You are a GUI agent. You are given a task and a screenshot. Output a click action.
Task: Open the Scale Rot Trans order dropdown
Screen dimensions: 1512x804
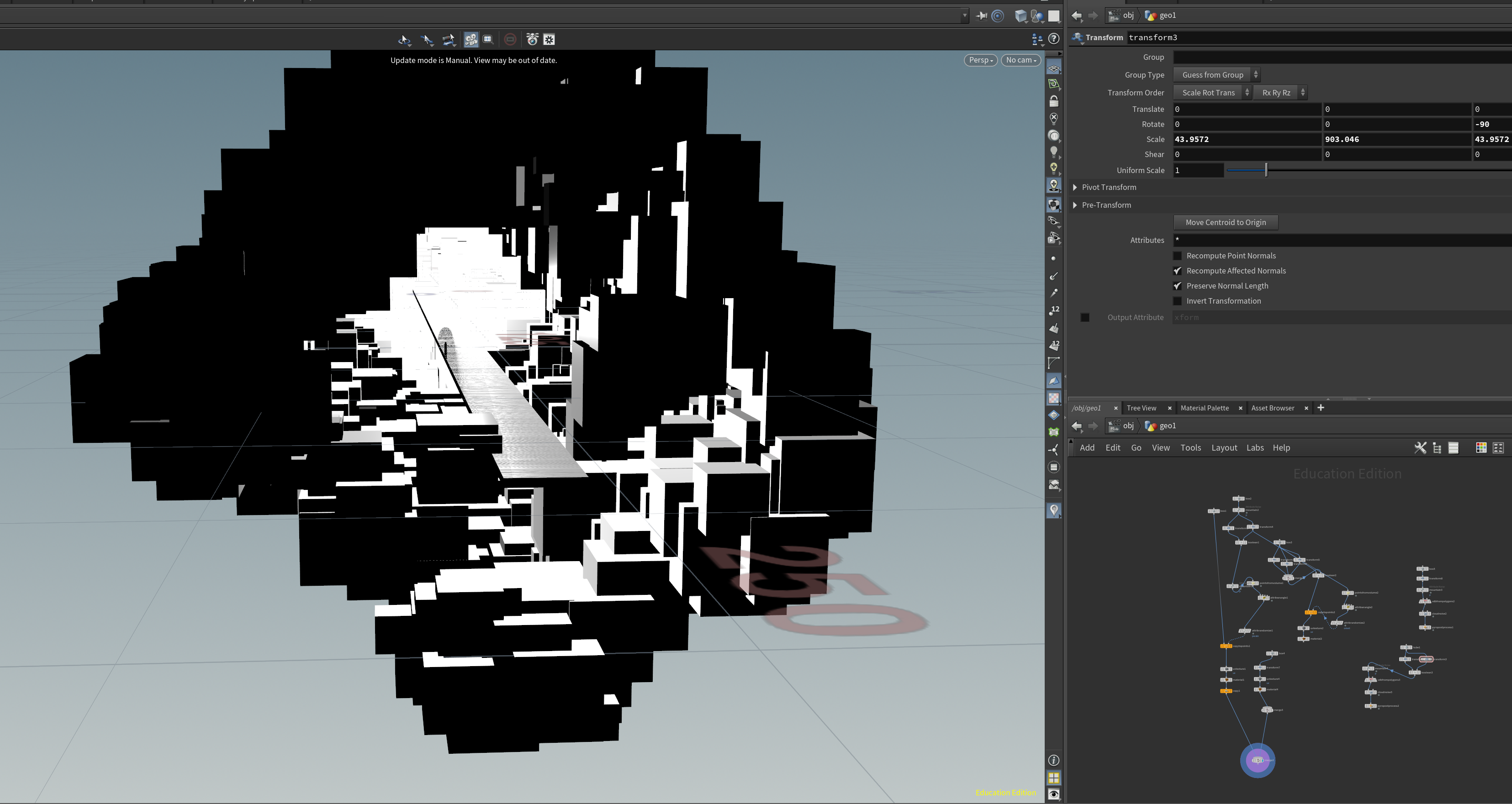pyautogui.click(x=1212, y=92)
